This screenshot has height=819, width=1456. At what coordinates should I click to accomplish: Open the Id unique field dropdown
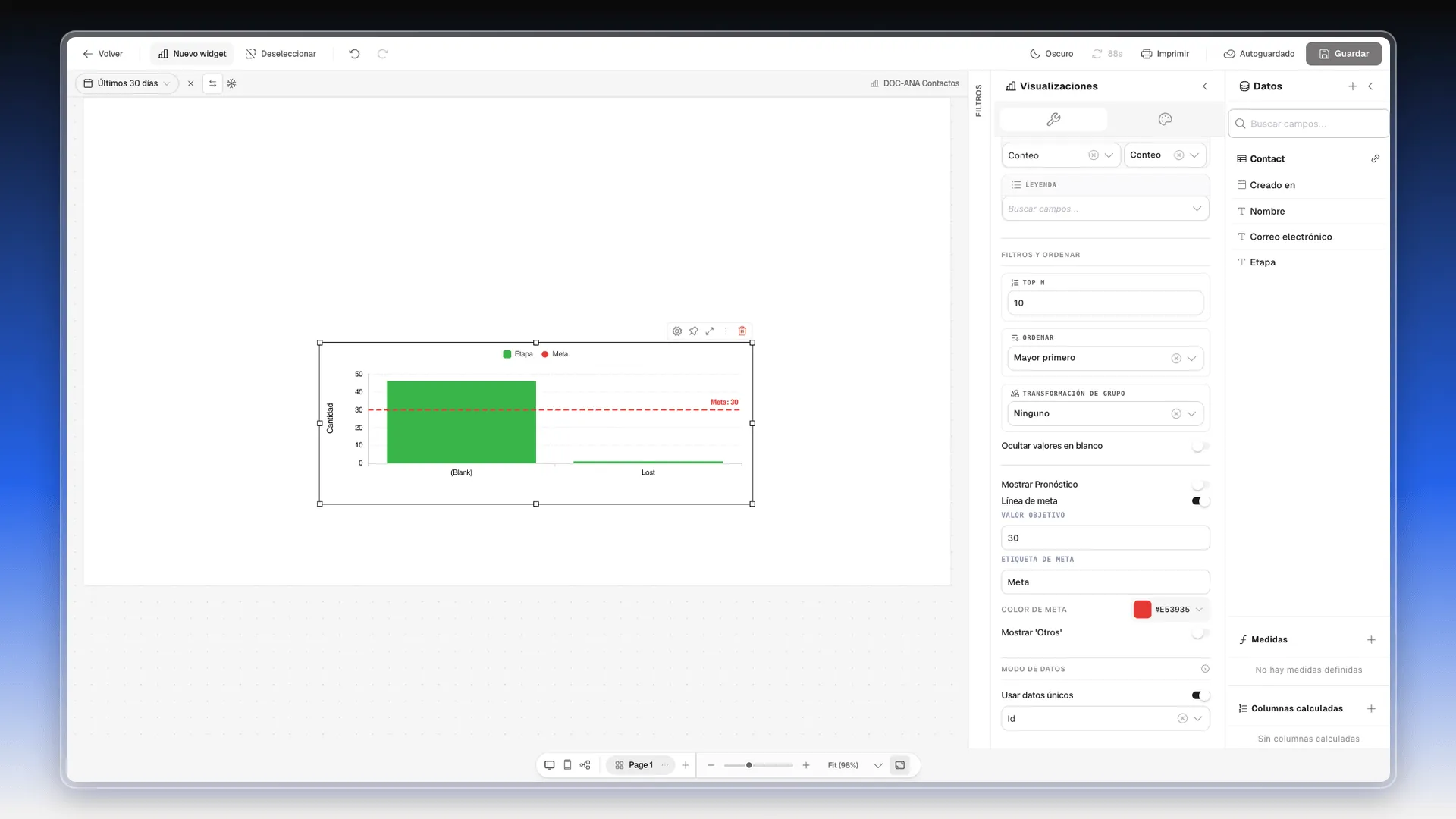(x=1105, y=719)
